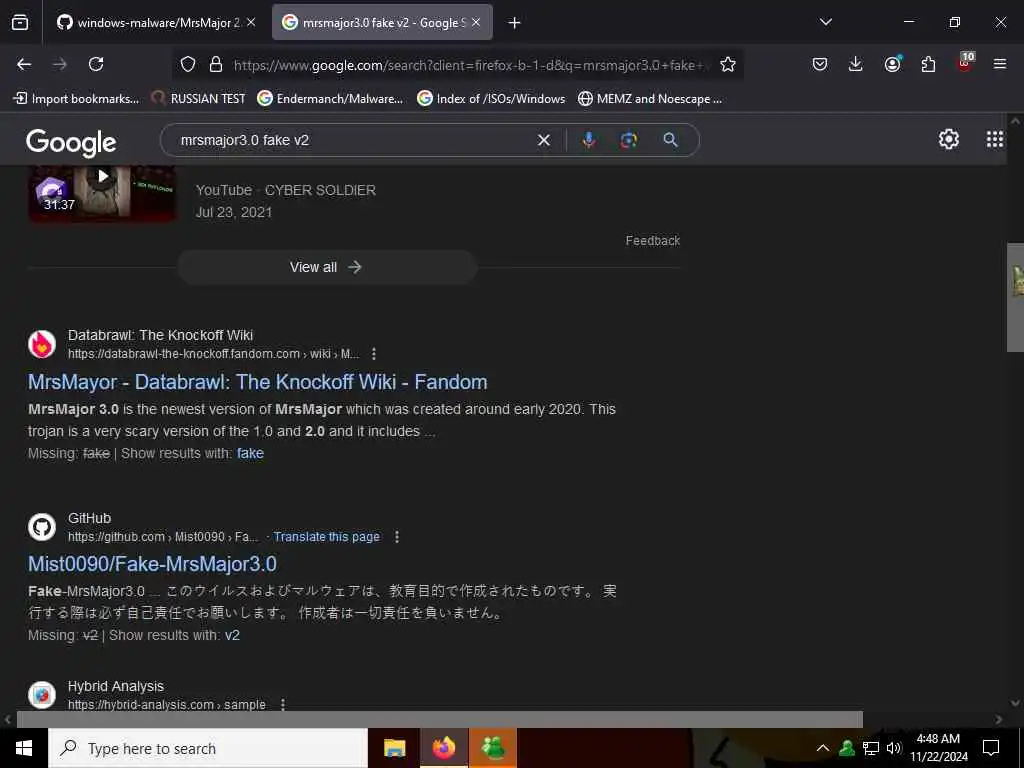Go to Google homepage via logo
Image resolution: width=1024 pixels, height=768 pixels.
[71, 142]
